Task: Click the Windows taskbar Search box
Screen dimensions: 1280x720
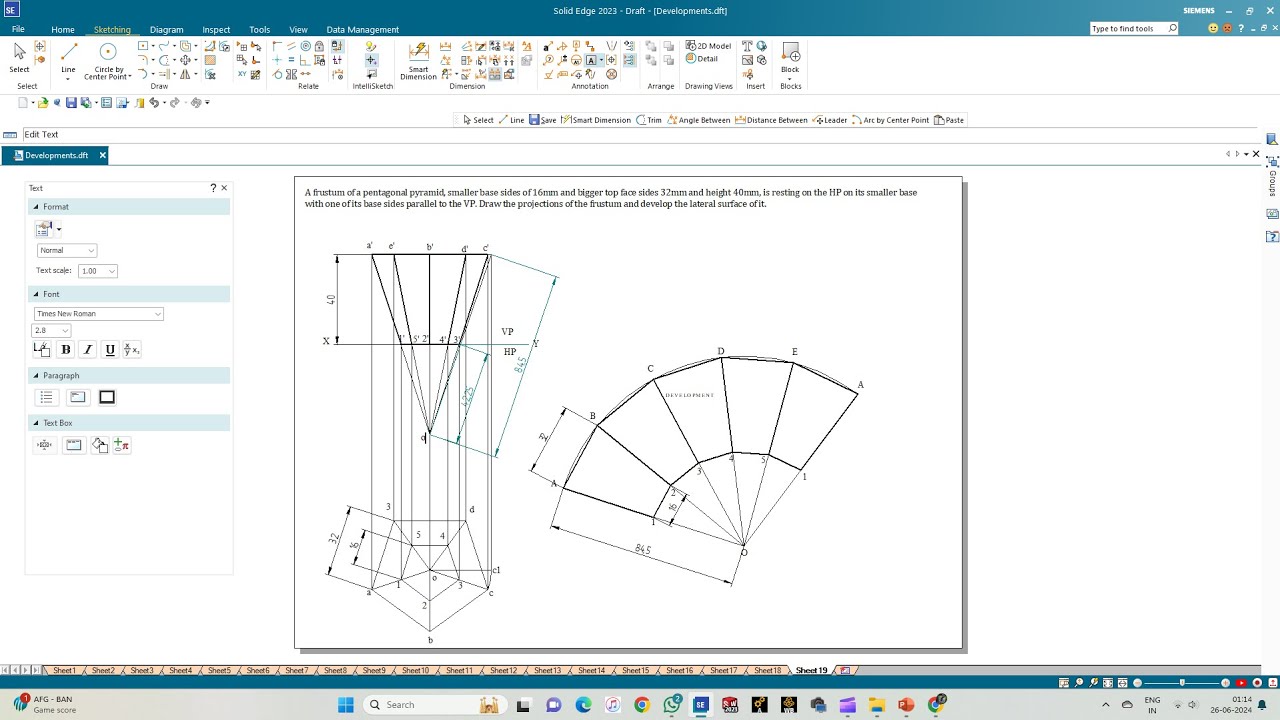Action: (432, 705)
